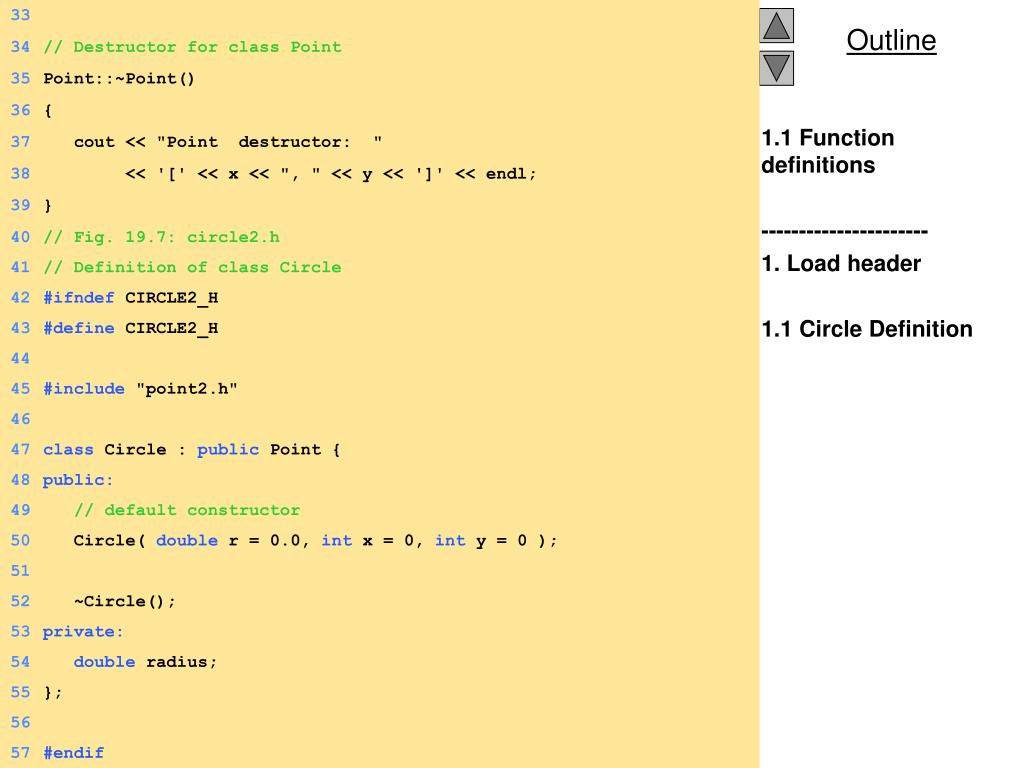The image size is (1024, 768).
Task: Open the underlined Outline link
Action: coord(891,40)
